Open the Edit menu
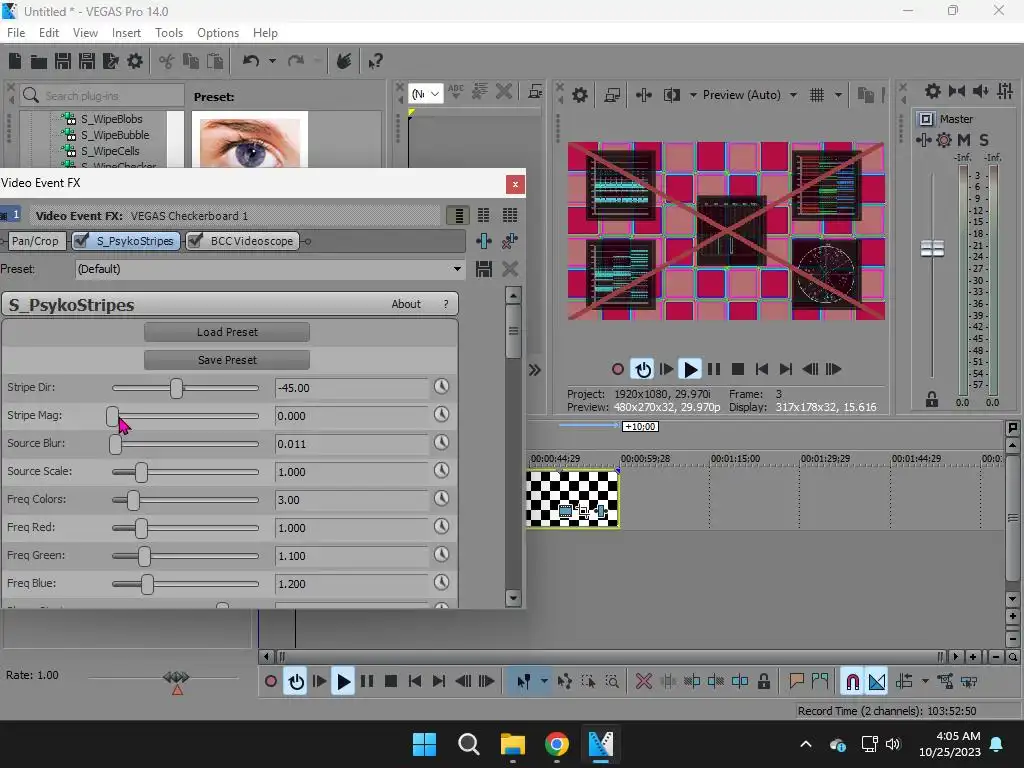 pyautogui.click(x=49, y=33)
